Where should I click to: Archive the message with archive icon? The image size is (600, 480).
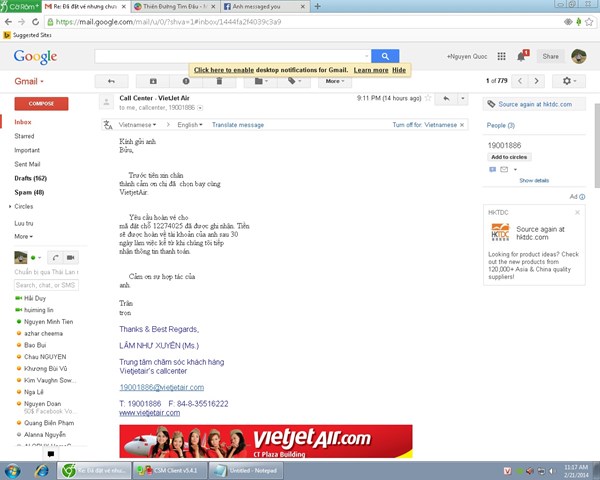(153, 81)
